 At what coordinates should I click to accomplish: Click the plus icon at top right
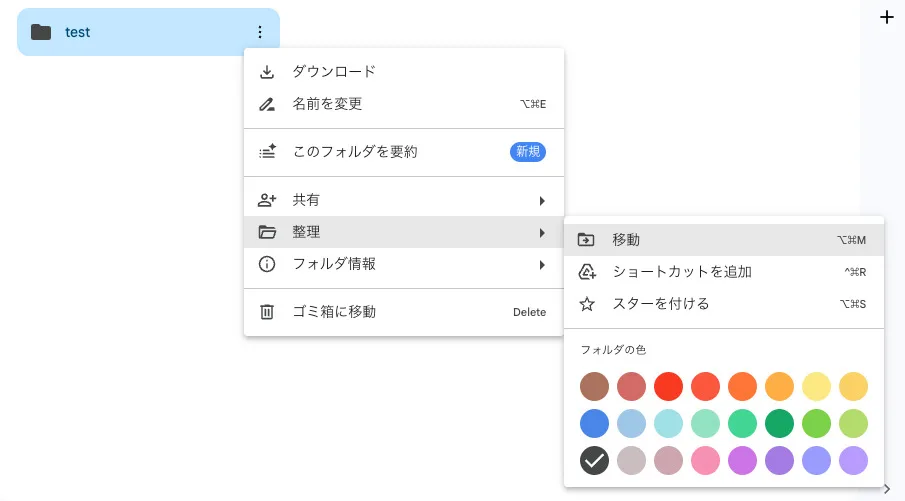click(x=885, y=17)
